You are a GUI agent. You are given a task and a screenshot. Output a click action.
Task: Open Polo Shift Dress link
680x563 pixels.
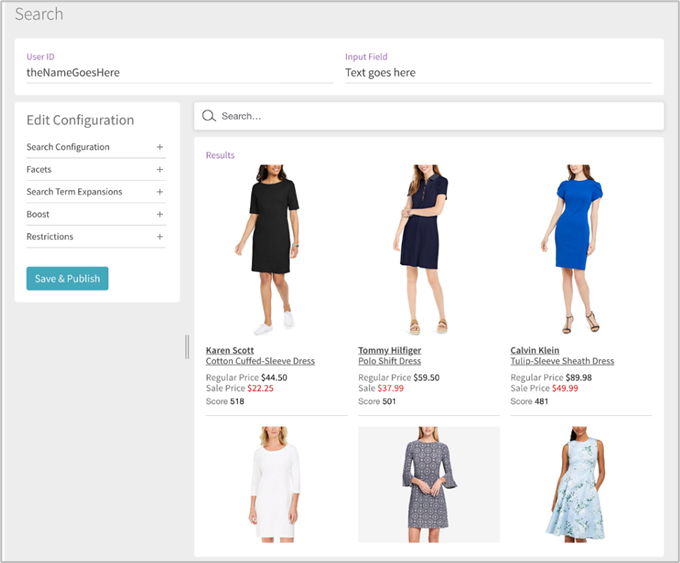(x=389, y=361)
